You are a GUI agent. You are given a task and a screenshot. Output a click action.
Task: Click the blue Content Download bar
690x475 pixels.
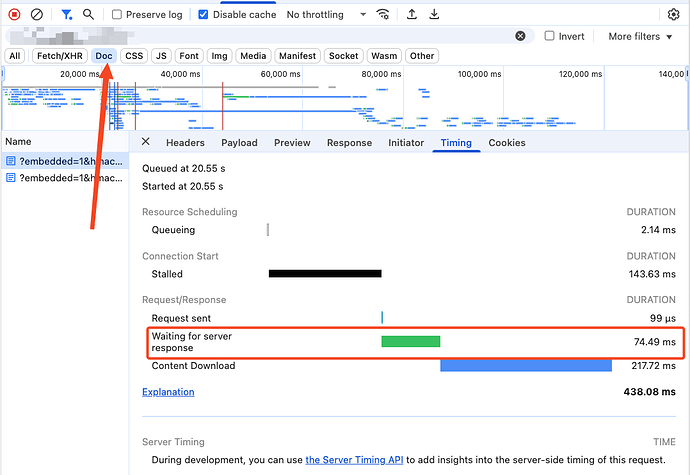click(526, 365)
